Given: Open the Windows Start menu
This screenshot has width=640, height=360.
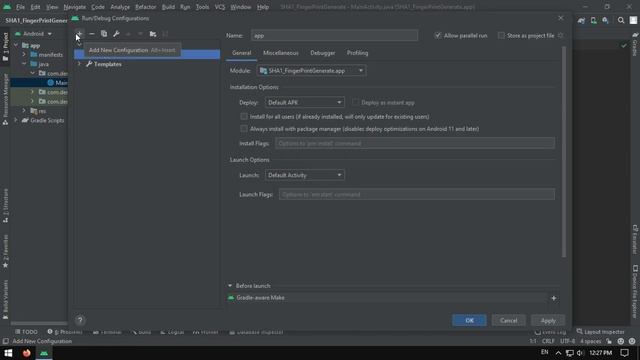Looking at the screenshot, I should tap(8, 353).
